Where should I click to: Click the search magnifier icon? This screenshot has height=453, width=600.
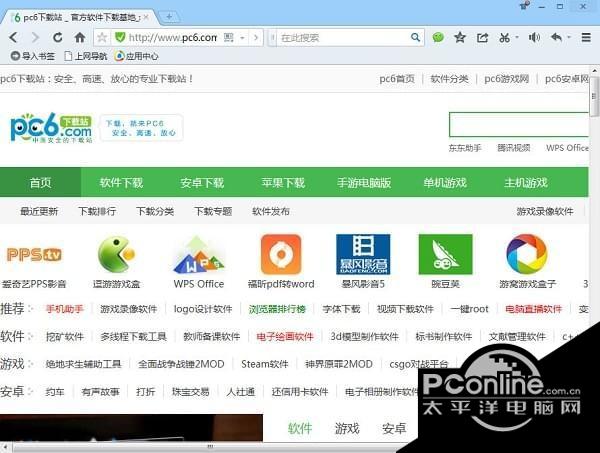[x=416, y=37]
